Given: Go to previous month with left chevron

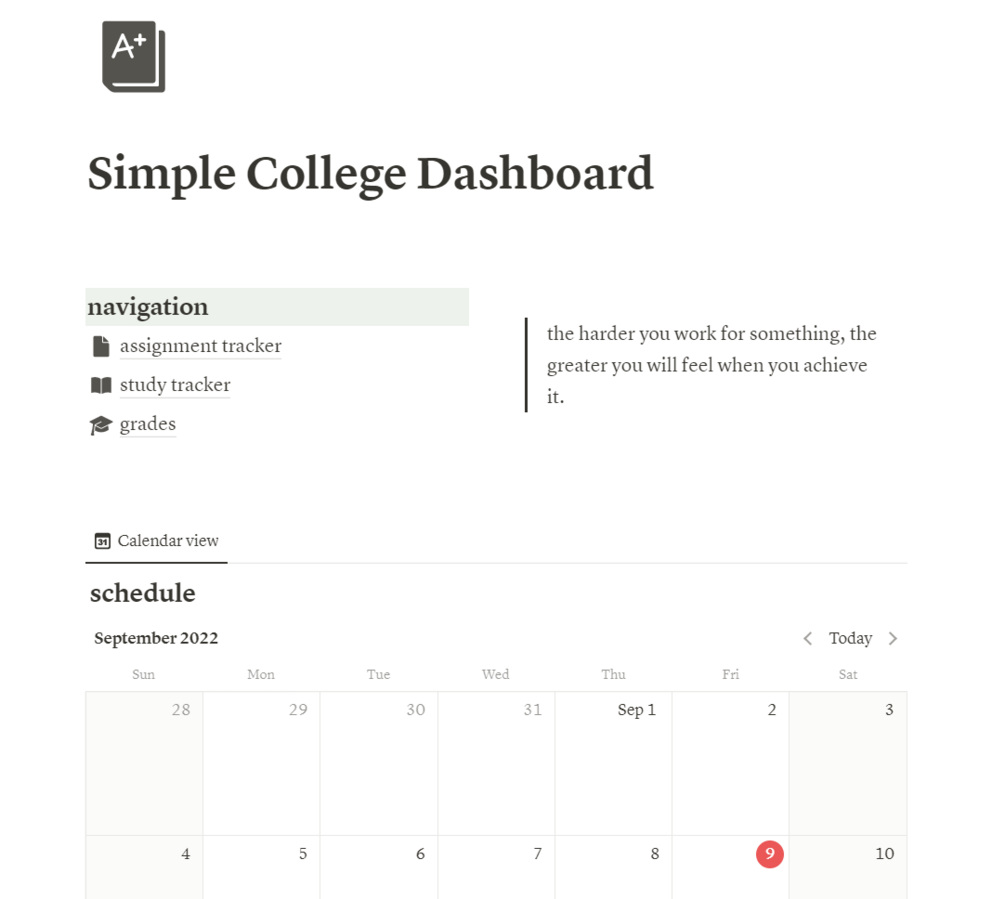Looking at the screenshot, I should [x=808, y=638].
